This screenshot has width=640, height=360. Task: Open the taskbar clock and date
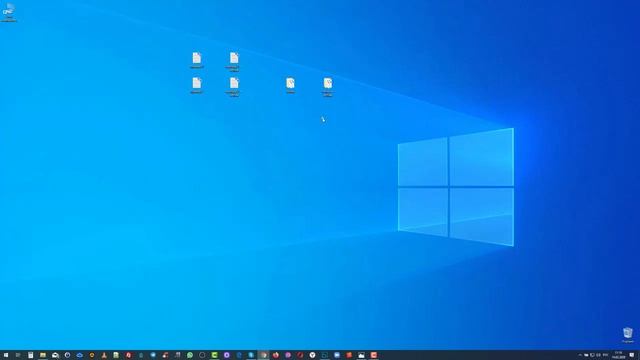click(x=618, y=355)
